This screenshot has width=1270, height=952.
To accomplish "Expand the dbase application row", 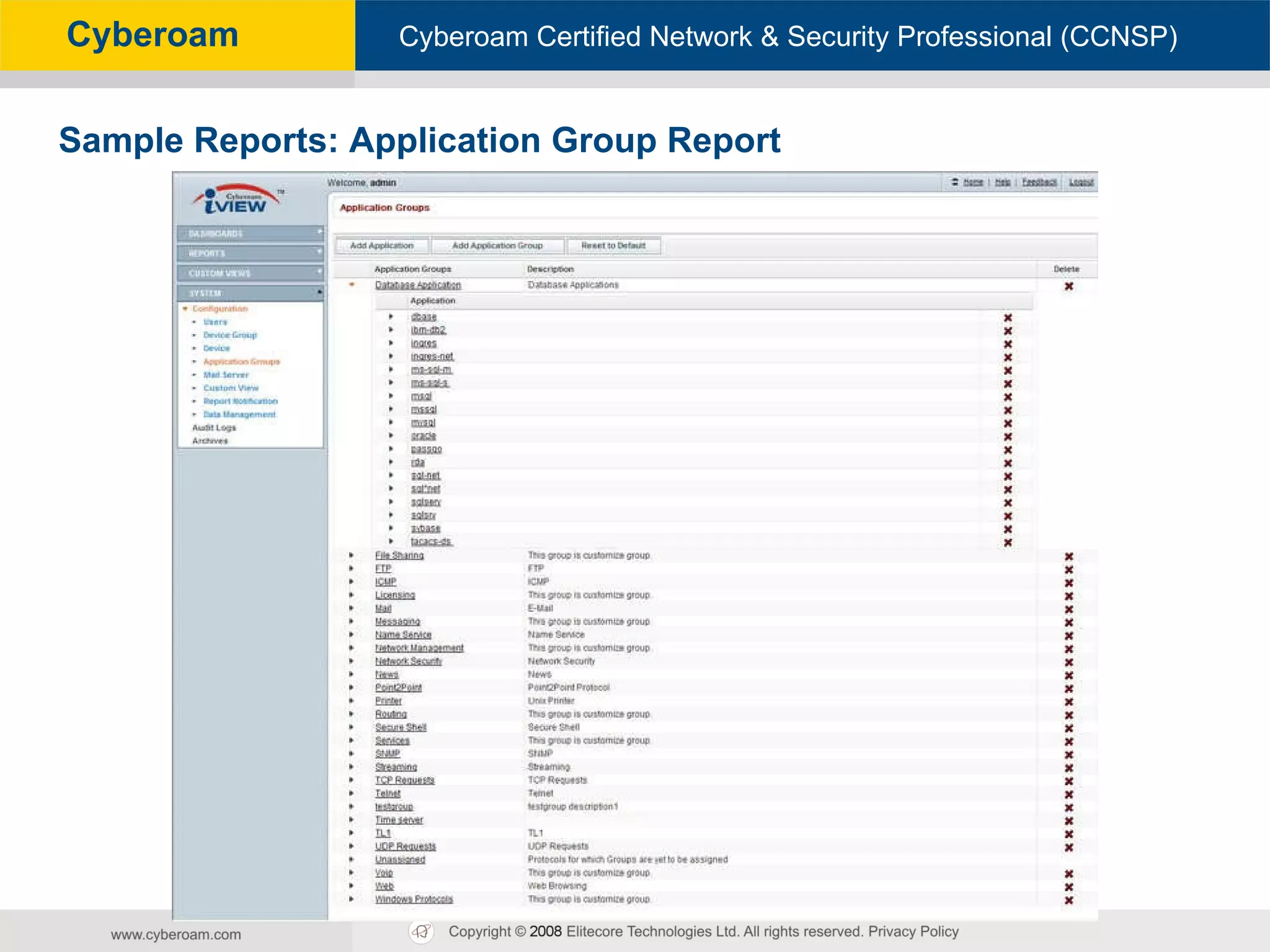I will 391,317.
